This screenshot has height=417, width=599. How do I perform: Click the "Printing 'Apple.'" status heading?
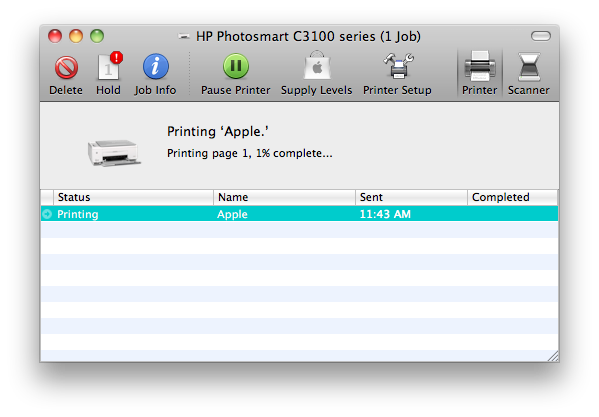pyautogui.click(x=218, y=132)
